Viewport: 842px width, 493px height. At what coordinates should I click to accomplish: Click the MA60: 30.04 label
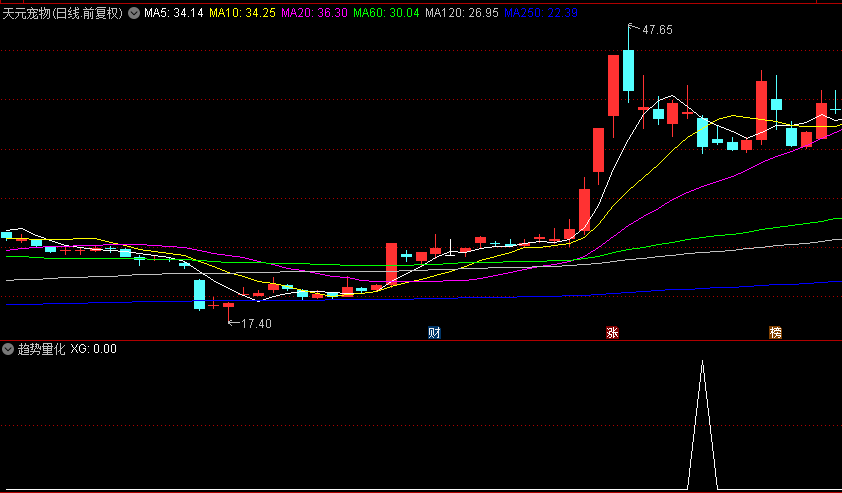386,13
